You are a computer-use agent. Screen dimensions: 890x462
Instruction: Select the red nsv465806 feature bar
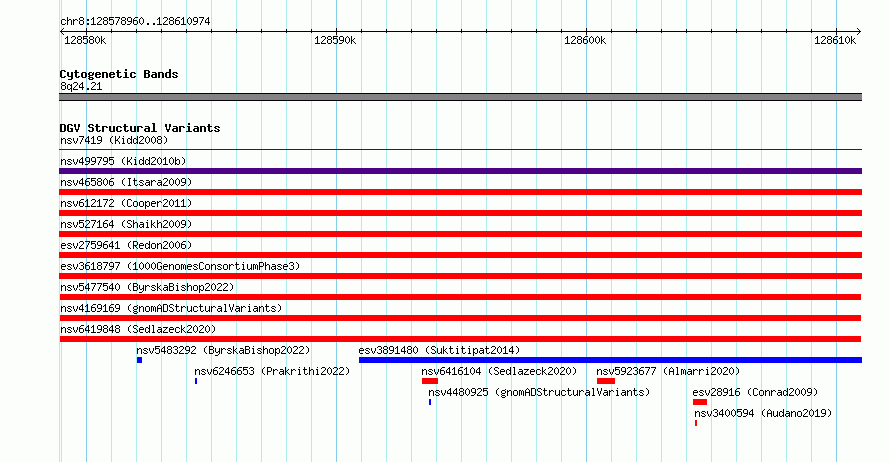(460, 192)
